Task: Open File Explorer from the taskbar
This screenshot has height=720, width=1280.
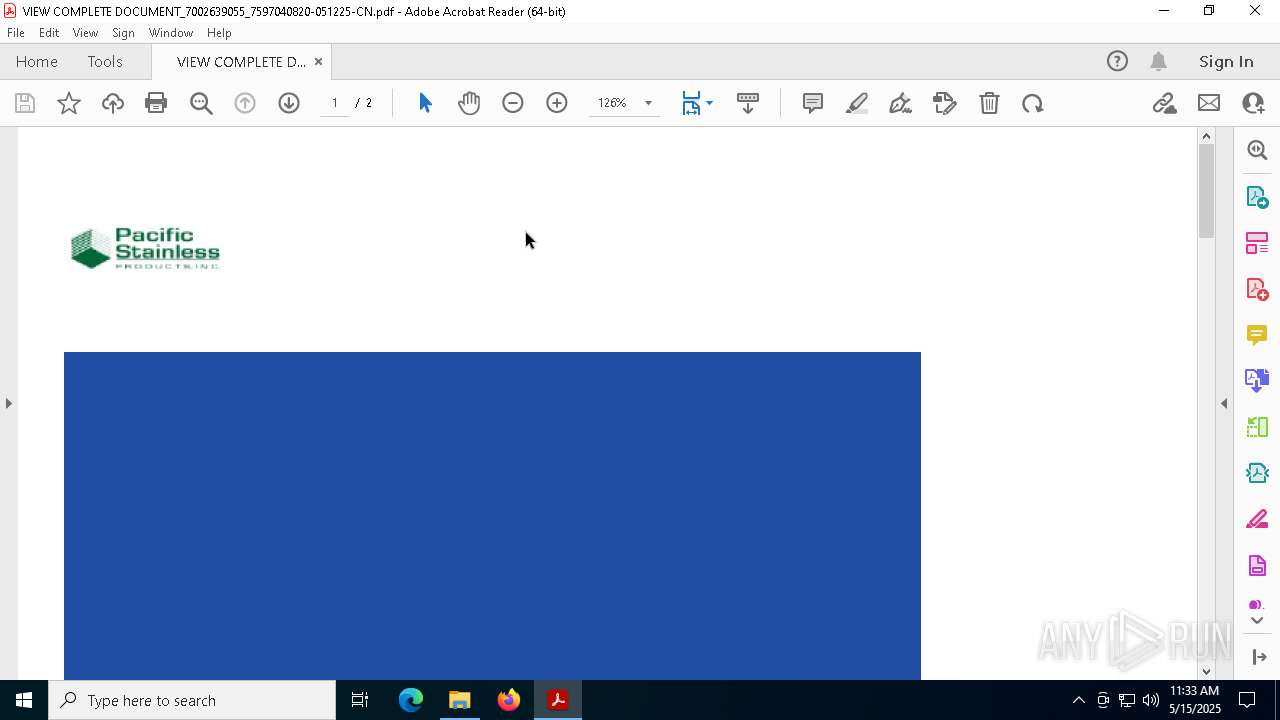Action: click(x=459, y=700)
